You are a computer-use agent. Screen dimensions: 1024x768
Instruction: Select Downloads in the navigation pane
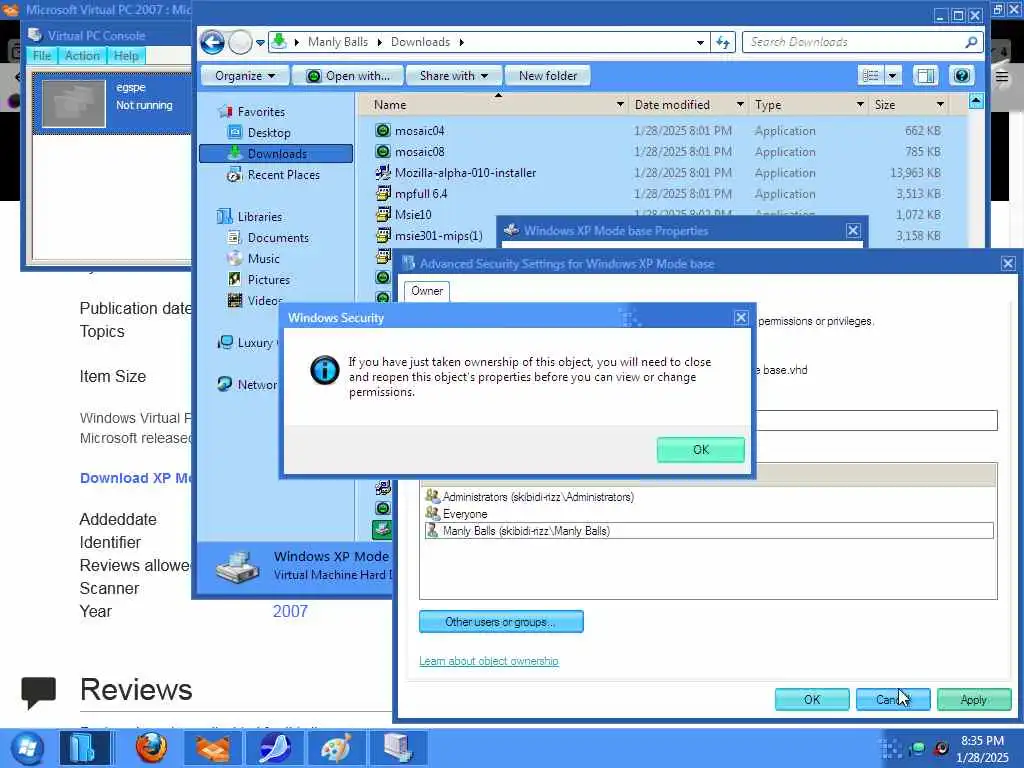[276, 153]
